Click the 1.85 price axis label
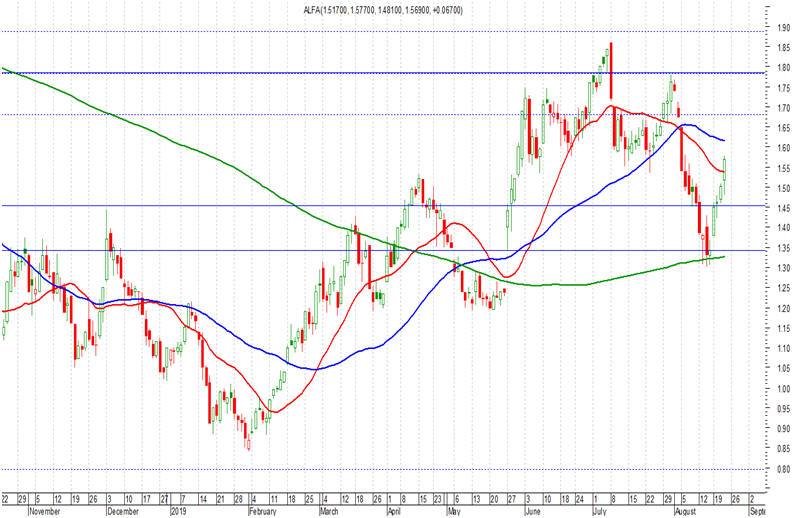Image resolution: width=794 pixels, height=518 pixels. click(784, 48)
